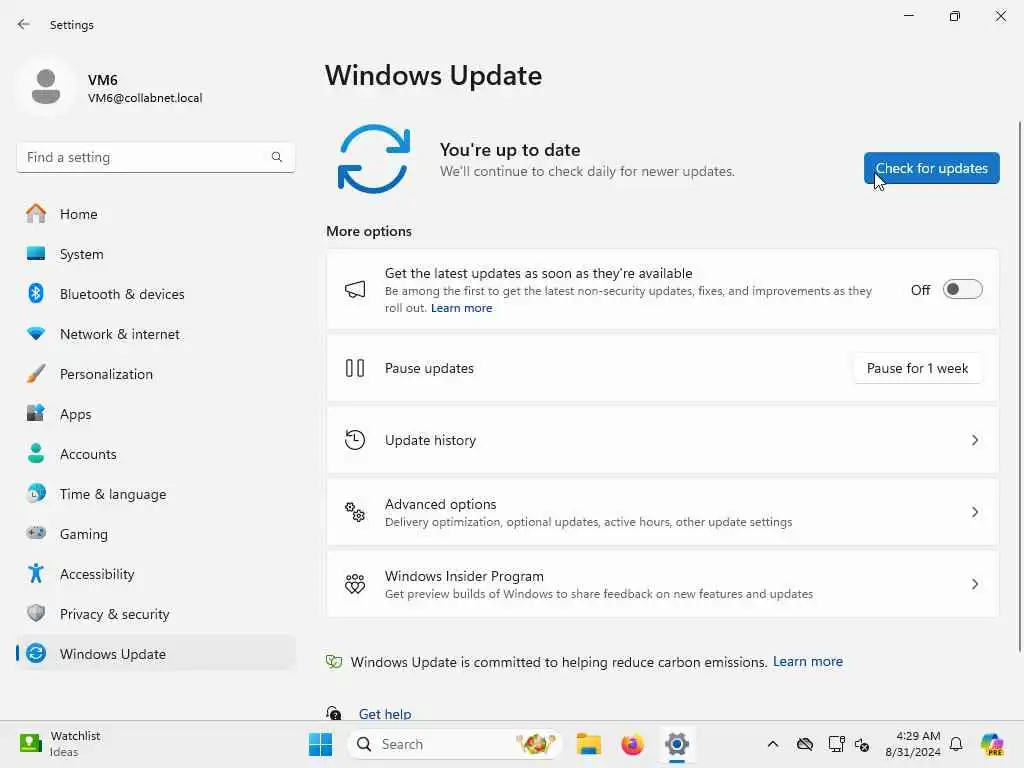Click the VM6 user avatar icon
The width and height of the screenshot is (1024, 768).
pos(46,87)
